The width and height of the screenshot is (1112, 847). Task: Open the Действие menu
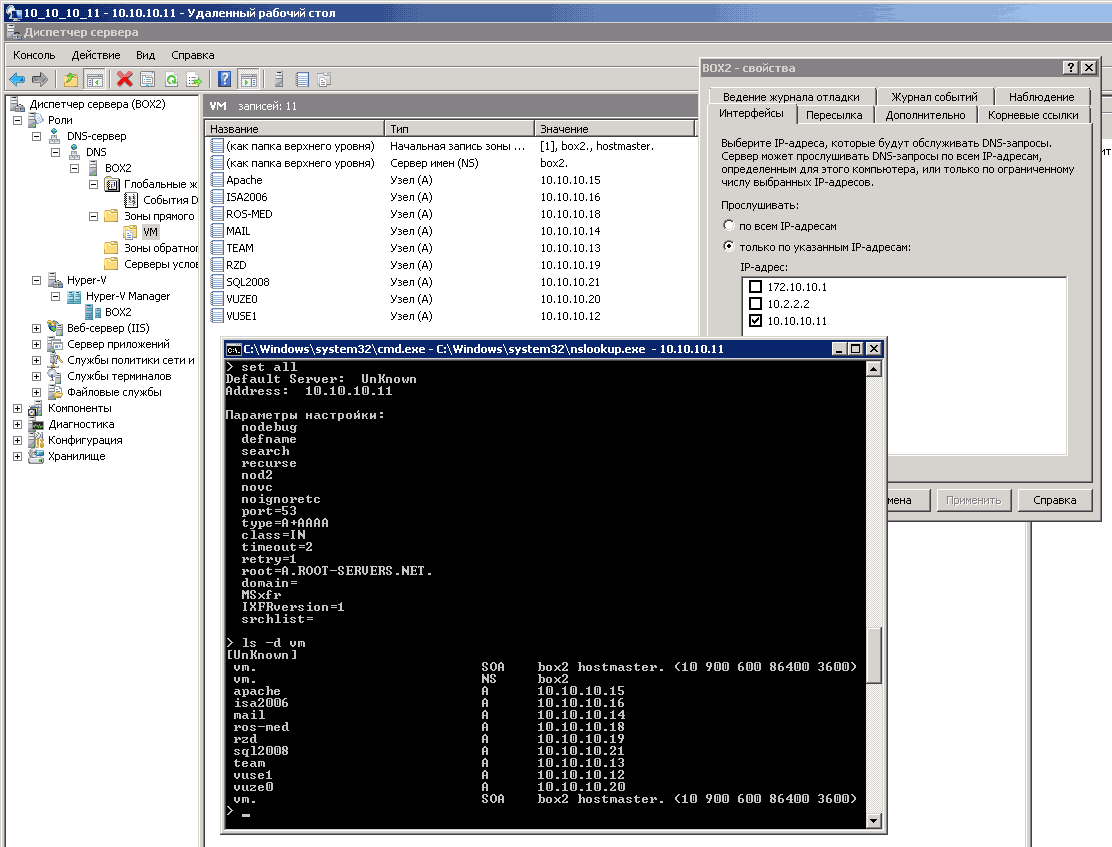(96, 55)
